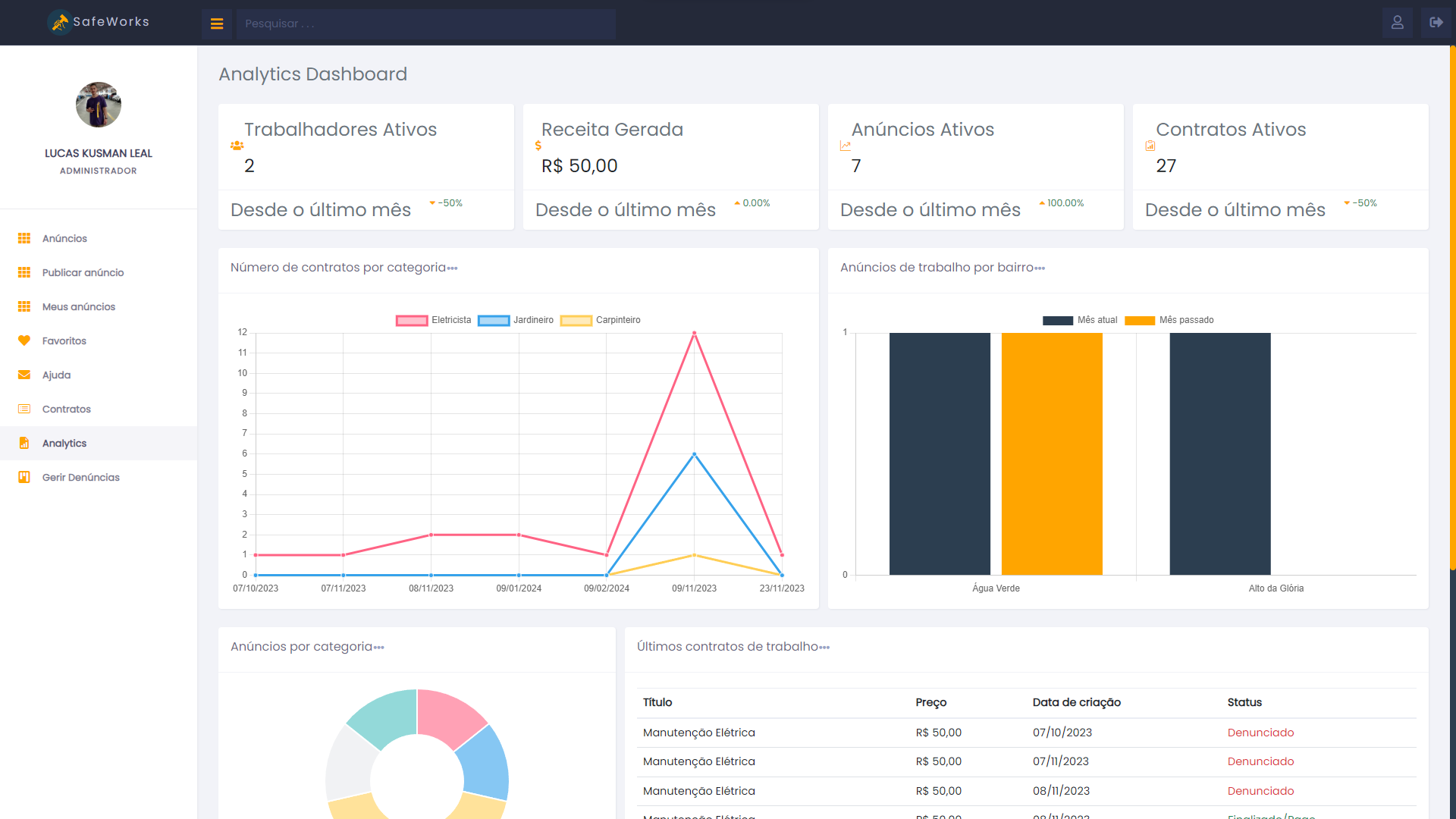The height and width of the screenshot is (819, 1456).
Task: Click the Contratos clipboard icon
Action: point(24,408)
